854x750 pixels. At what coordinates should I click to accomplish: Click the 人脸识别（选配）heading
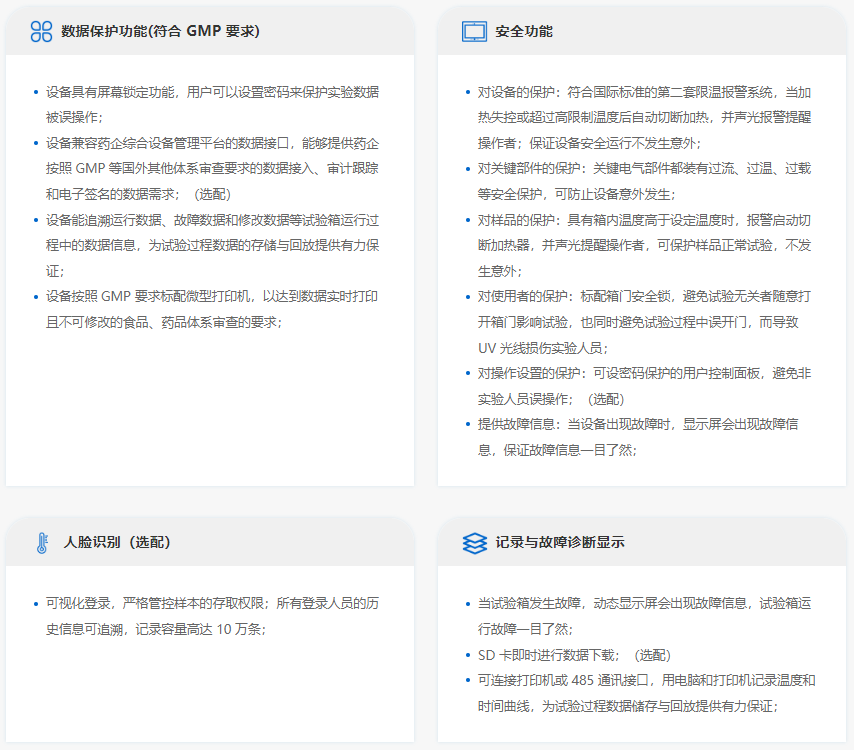coord(117,543)
